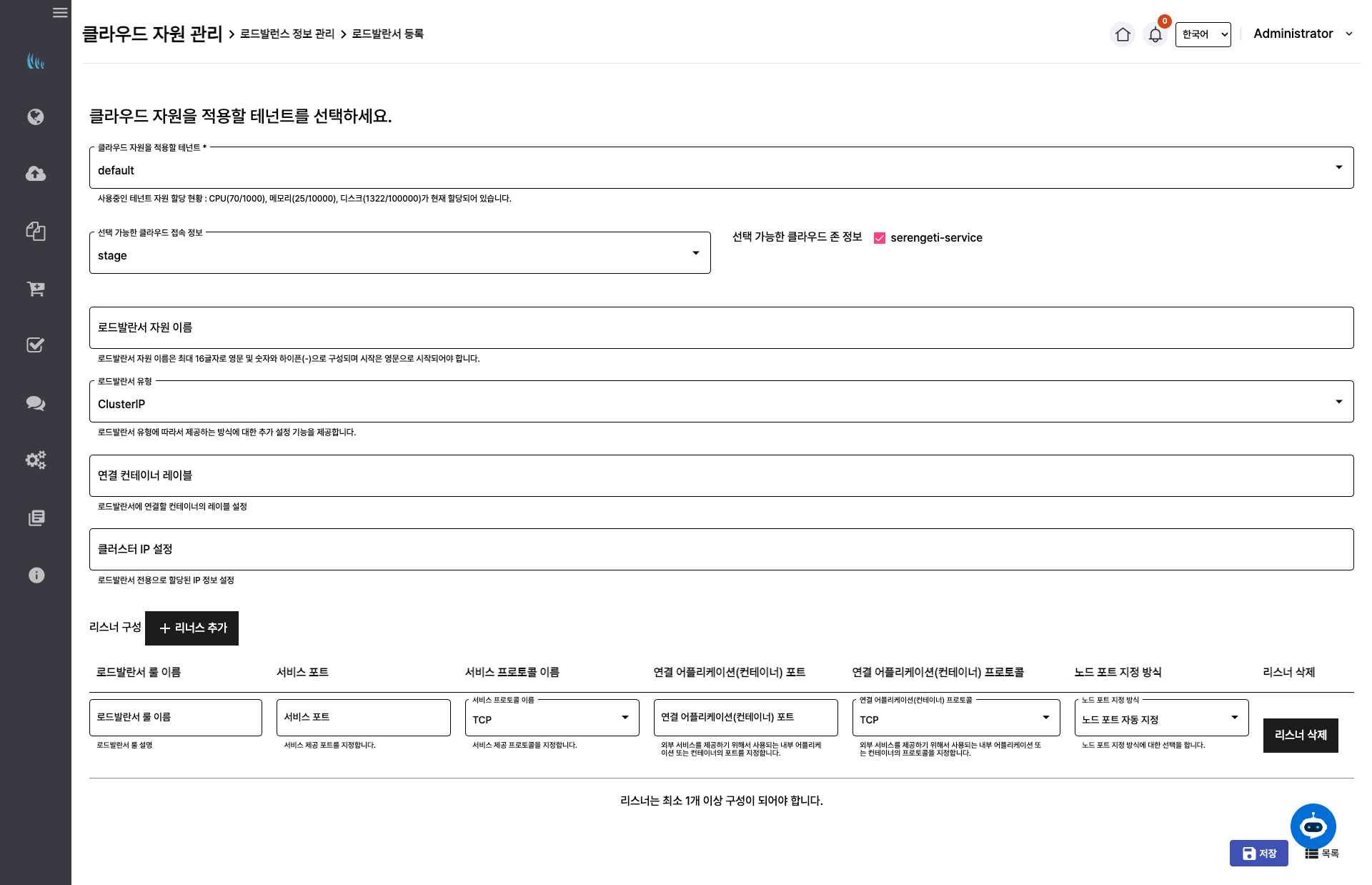
Task: Click the hamburger menu icon
Action: [60, 12]
